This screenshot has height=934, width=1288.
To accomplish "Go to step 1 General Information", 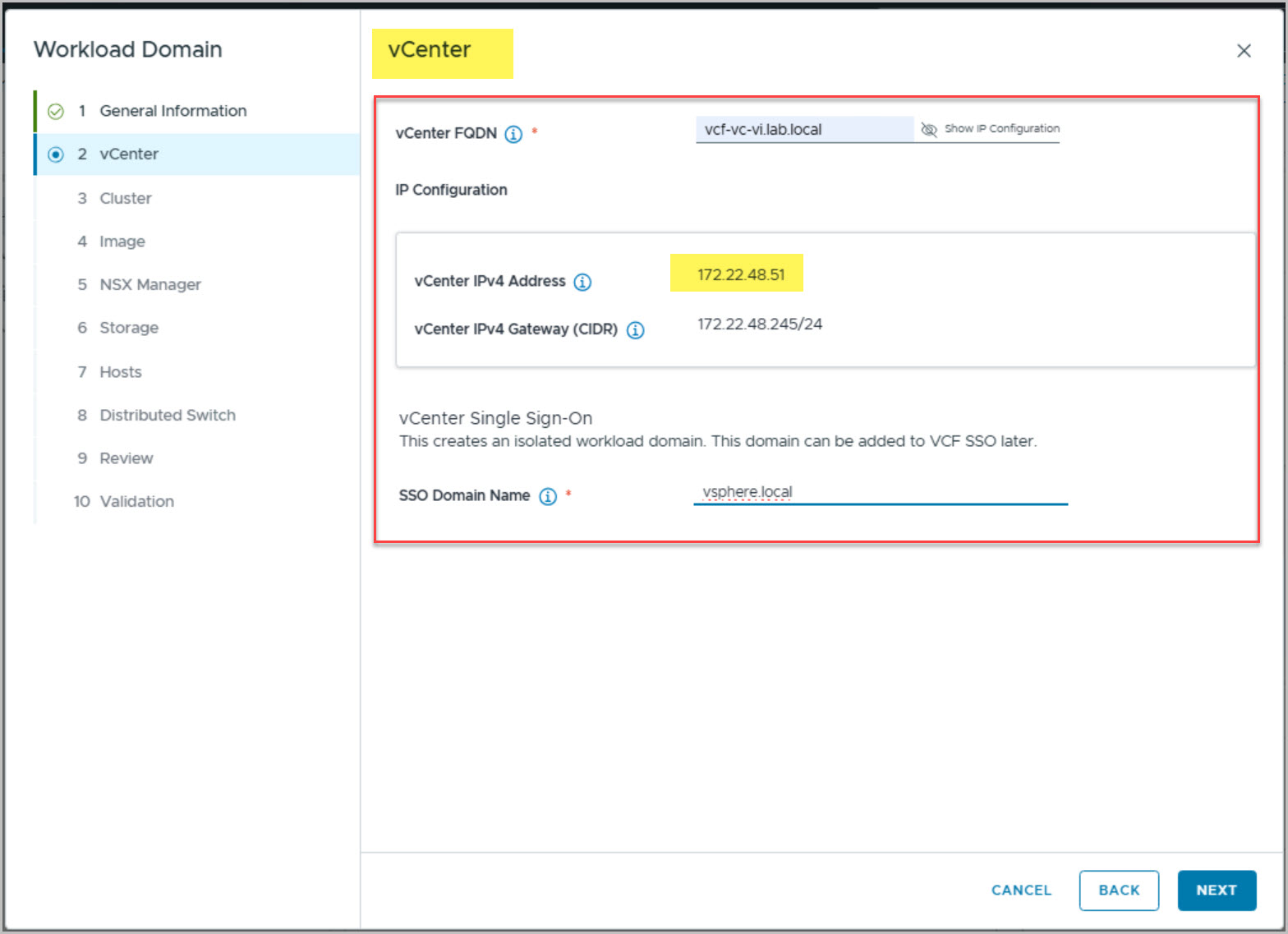I will coord(197,111).
